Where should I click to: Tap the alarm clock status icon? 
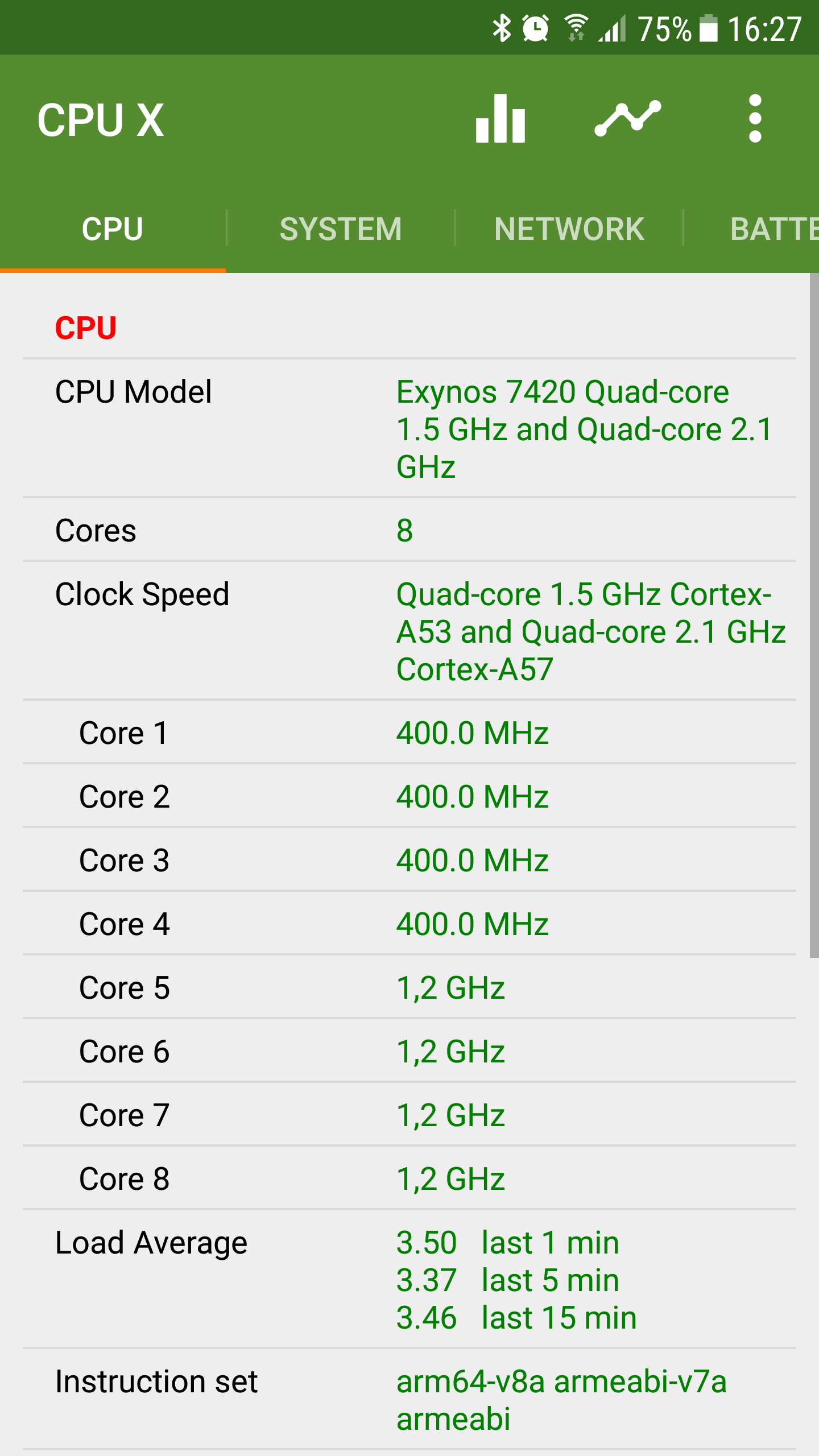(535, 28)
